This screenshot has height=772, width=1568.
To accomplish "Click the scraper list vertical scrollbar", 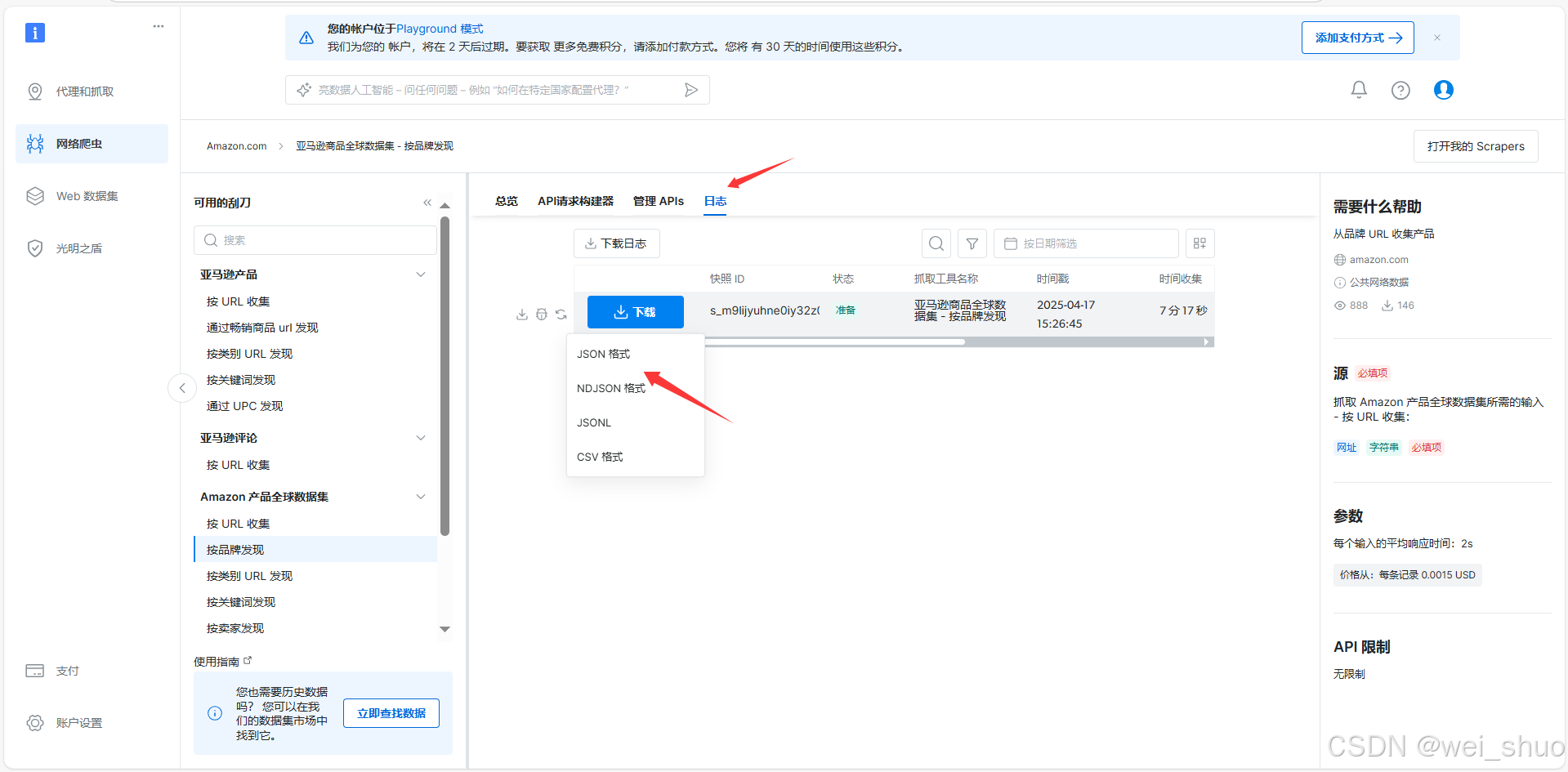I will point(445,376).
